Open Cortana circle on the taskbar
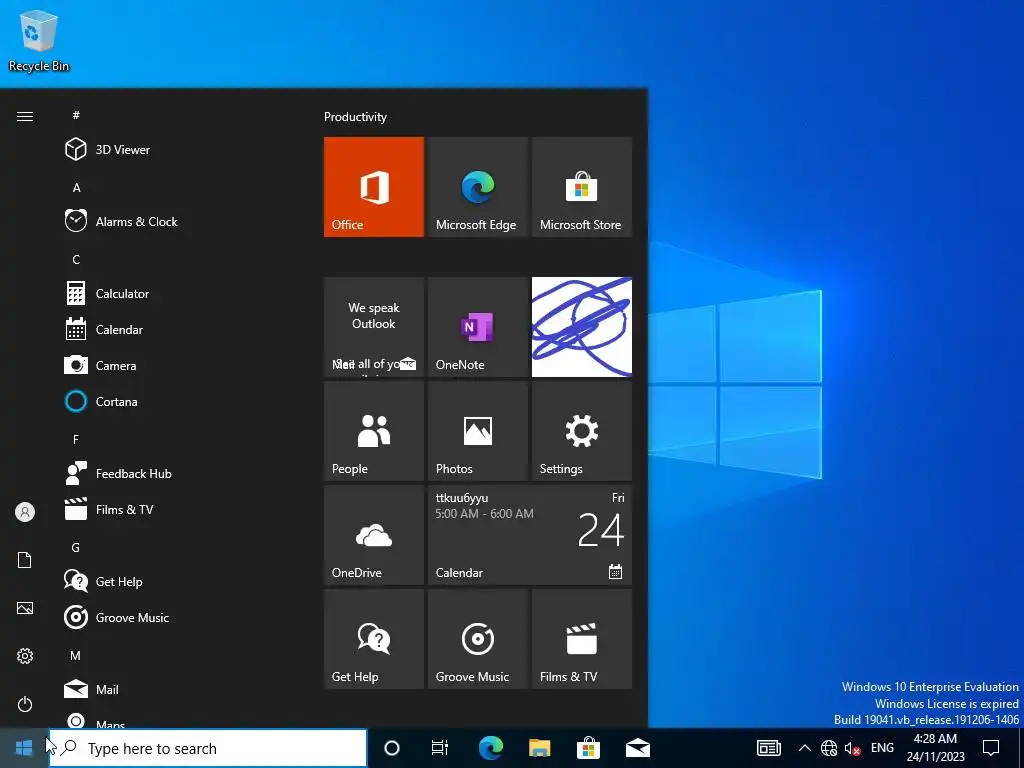1024x768 pixels. pos(391,748)
